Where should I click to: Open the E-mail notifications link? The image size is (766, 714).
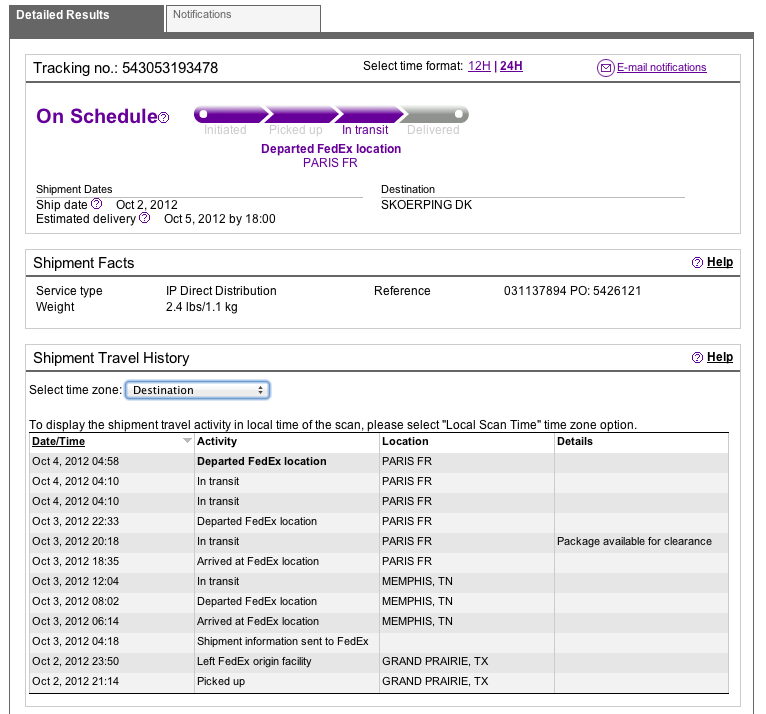click(661, 68)
